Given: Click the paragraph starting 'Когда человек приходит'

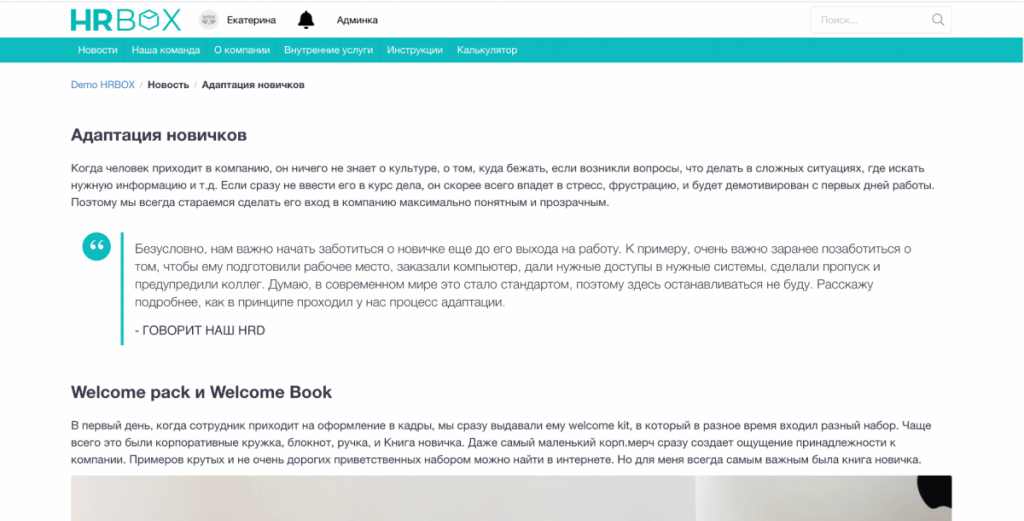Looking at the screenshot, I should click(x=503, y=185).
